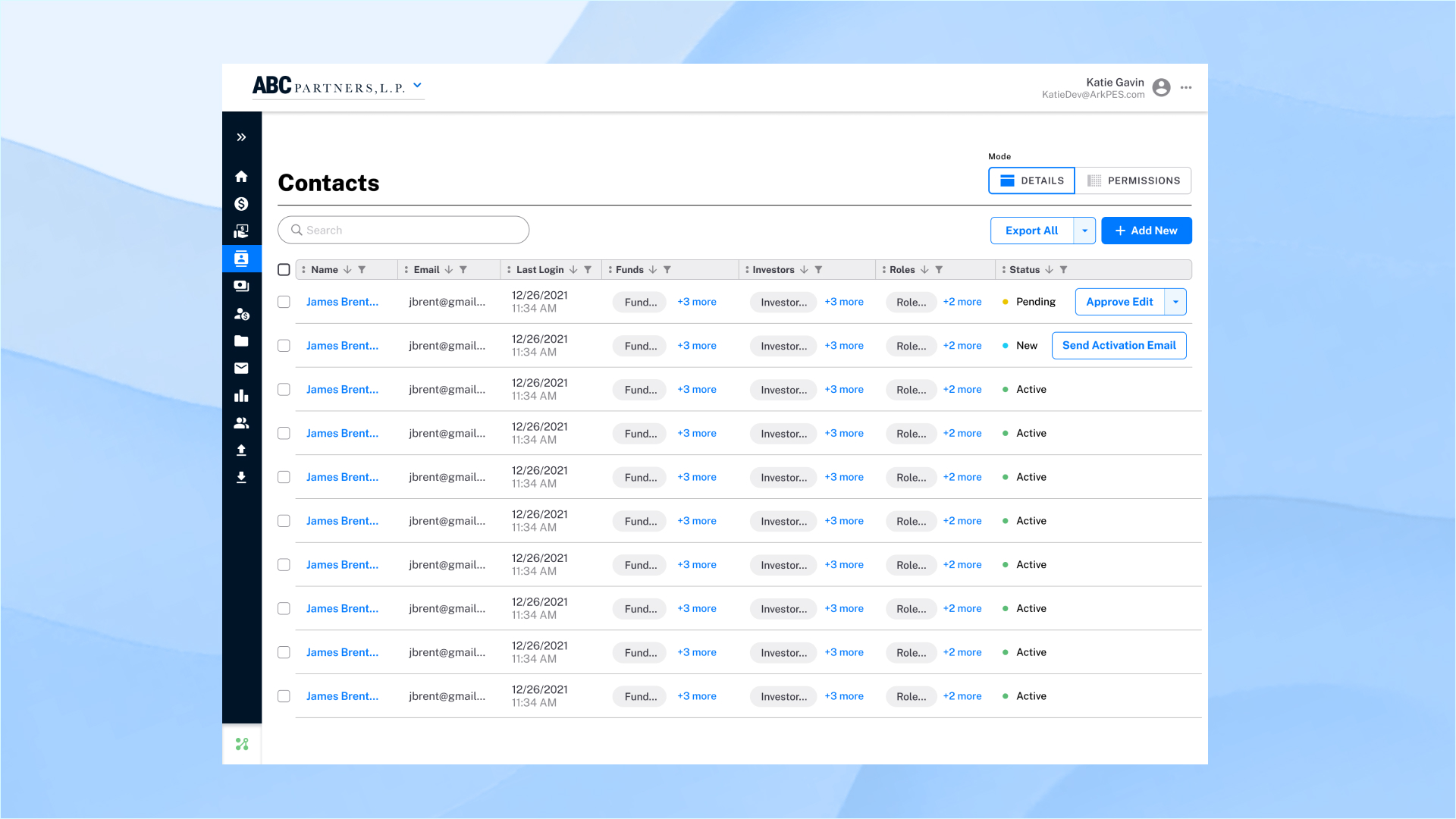Open the bar chart icon in sidebar
The height and width of the screenshot is (819, 1456).
[x=241, y=396]
